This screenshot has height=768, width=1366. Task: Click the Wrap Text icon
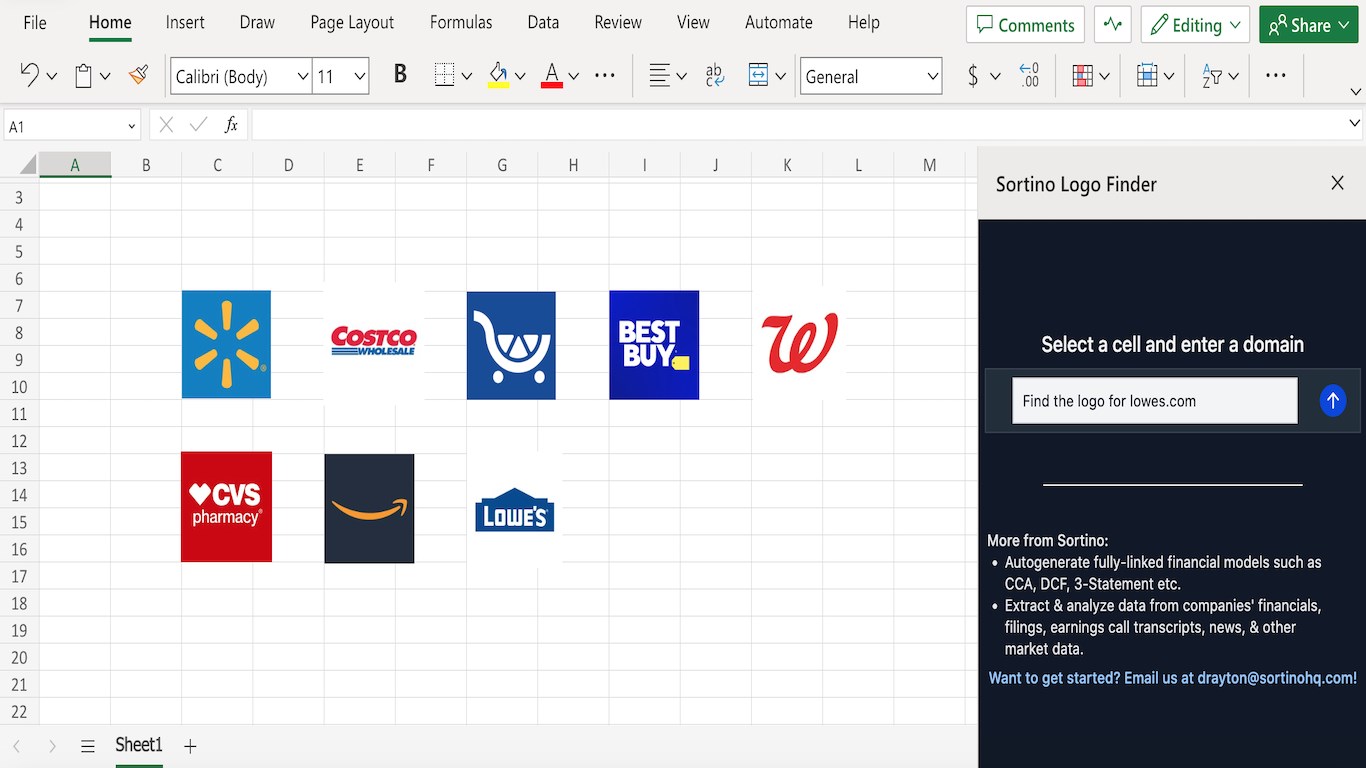(x=715, y=76)
